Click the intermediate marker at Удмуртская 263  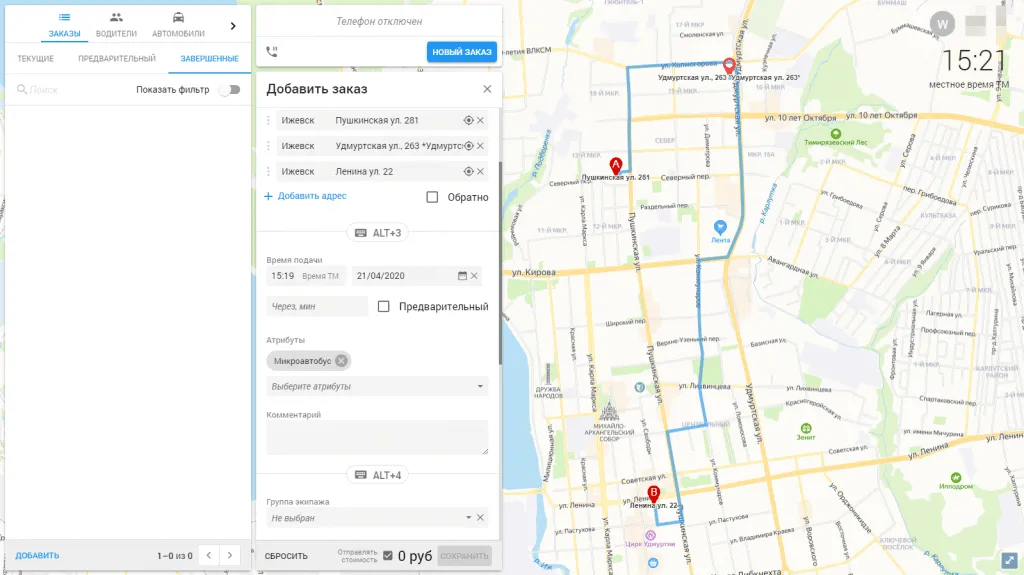729,65
